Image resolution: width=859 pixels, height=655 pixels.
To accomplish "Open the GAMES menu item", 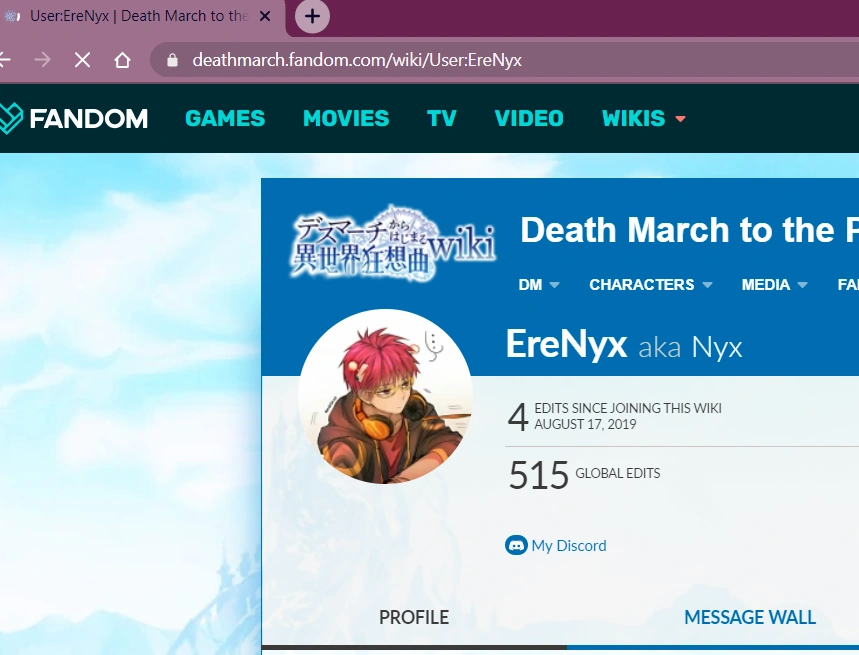I will (x=225, y=118).
